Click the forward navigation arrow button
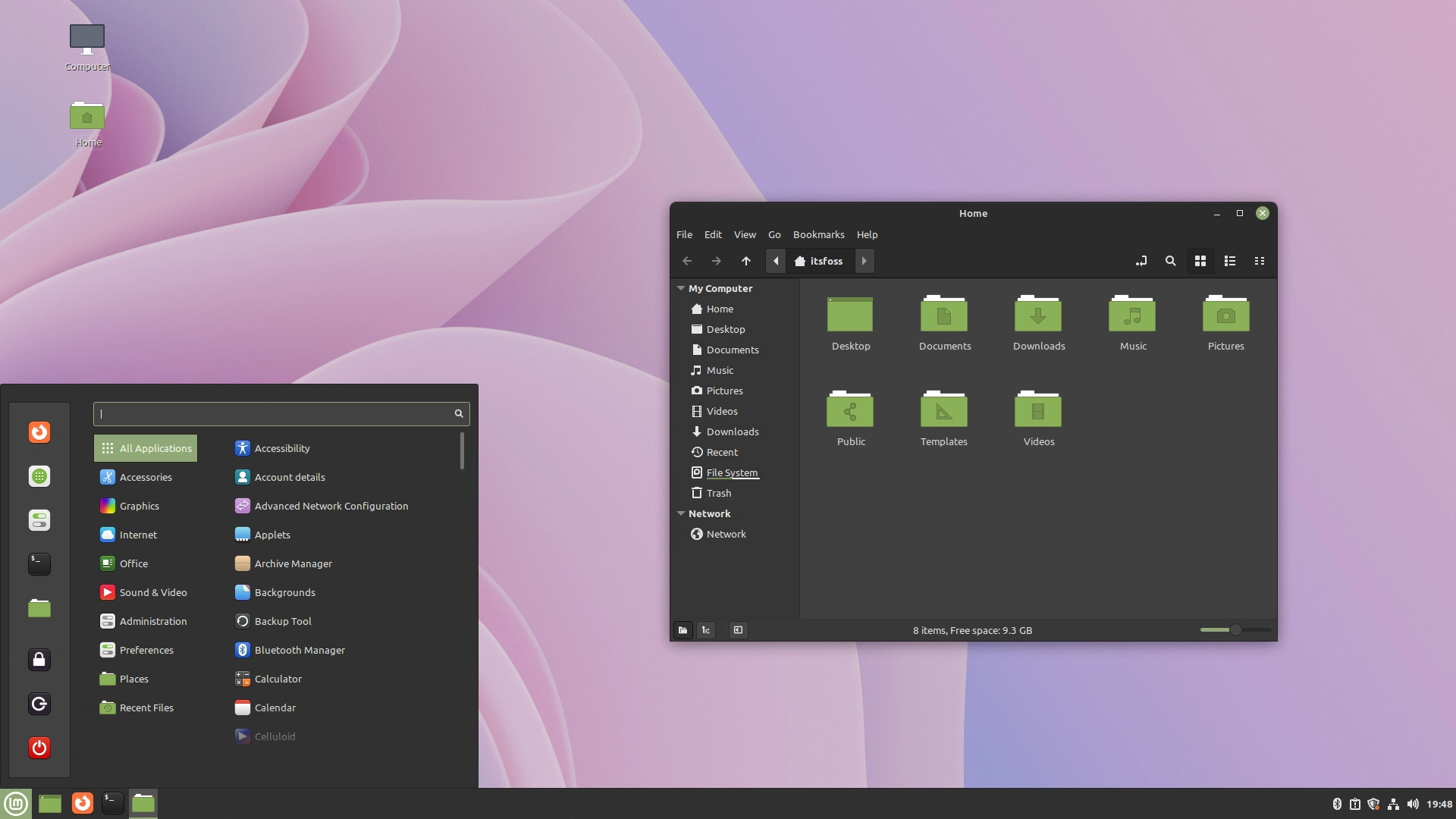This screenshot has width=1456, height=819. [717, 261]
